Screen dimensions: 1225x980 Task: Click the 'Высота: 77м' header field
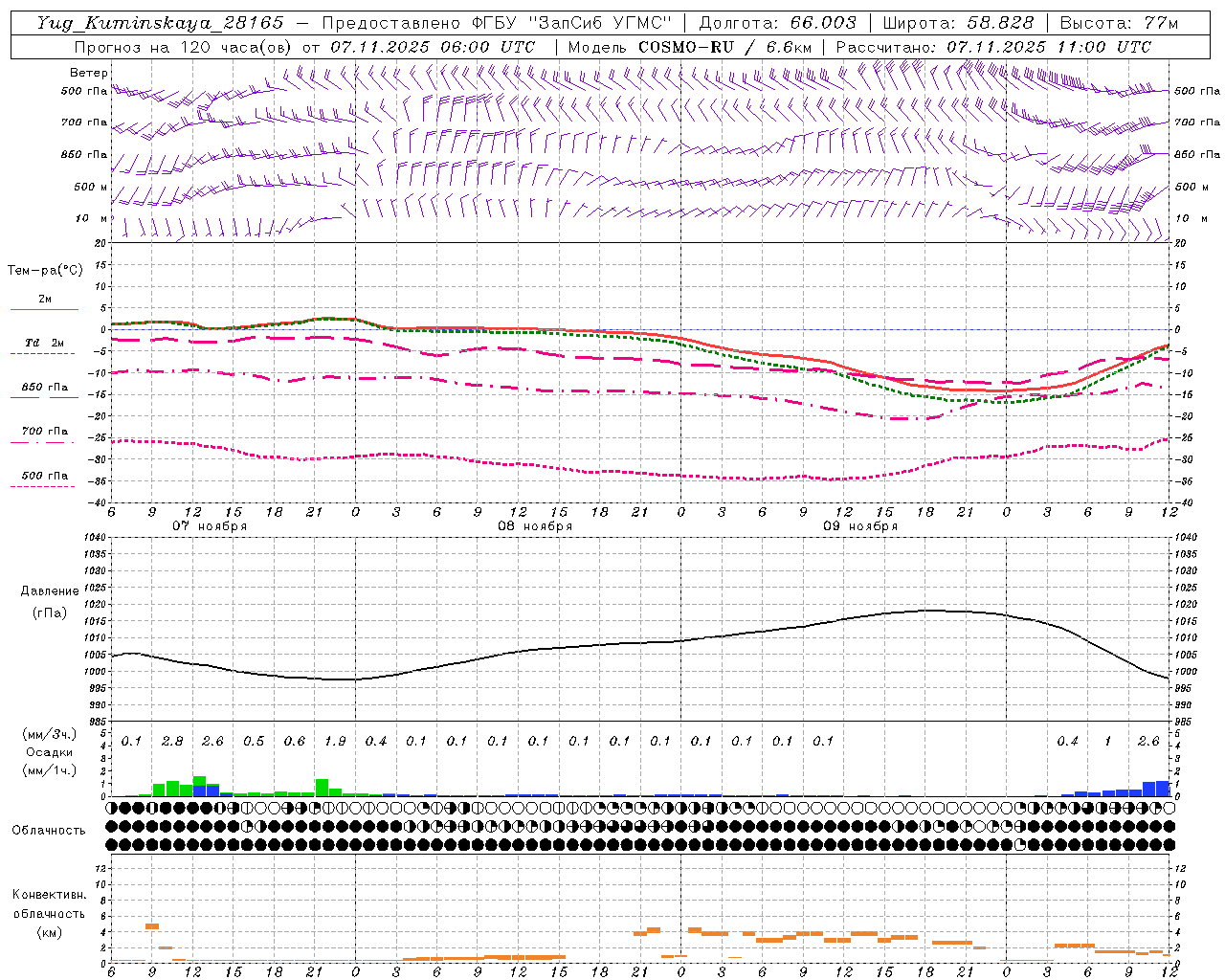pos(1119,23)
